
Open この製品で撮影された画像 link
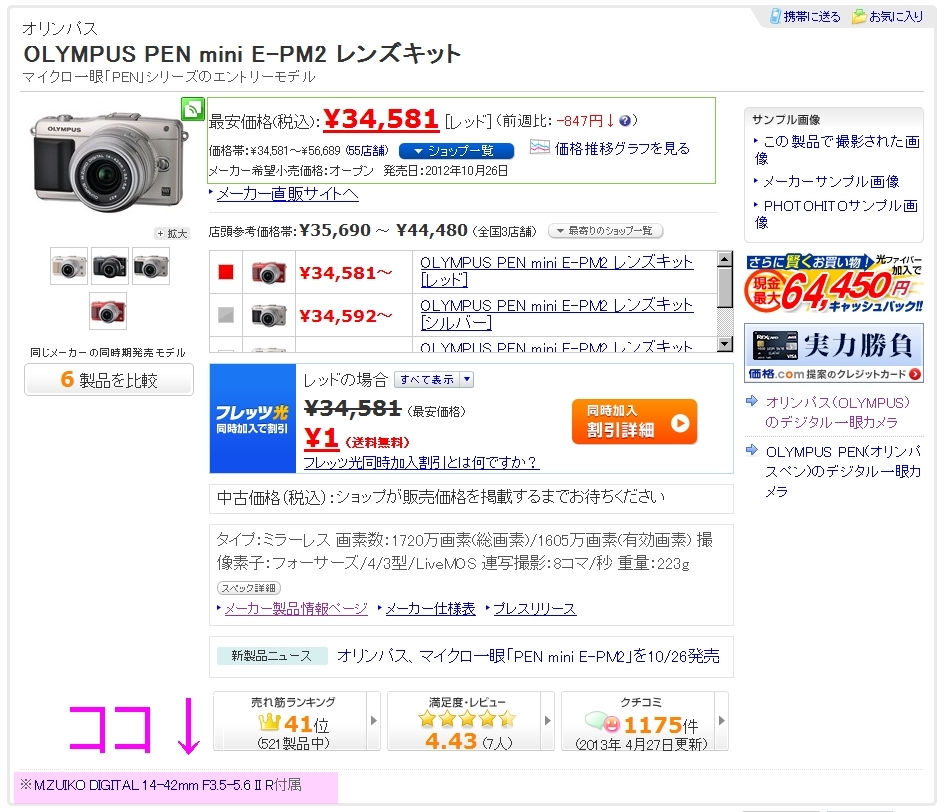(x=837, y=149)
